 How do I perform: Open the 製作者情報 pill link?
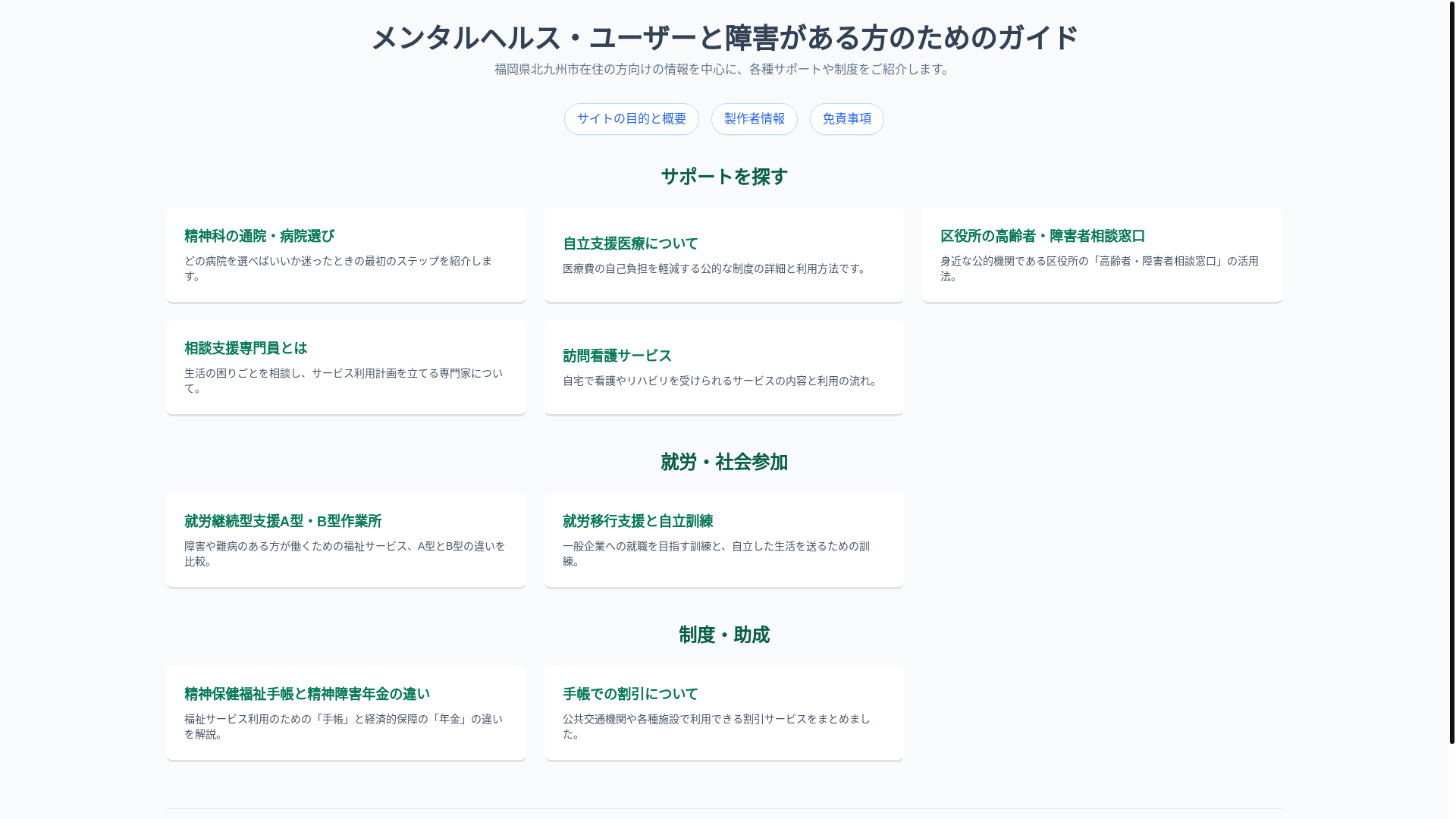pos(754,119)
